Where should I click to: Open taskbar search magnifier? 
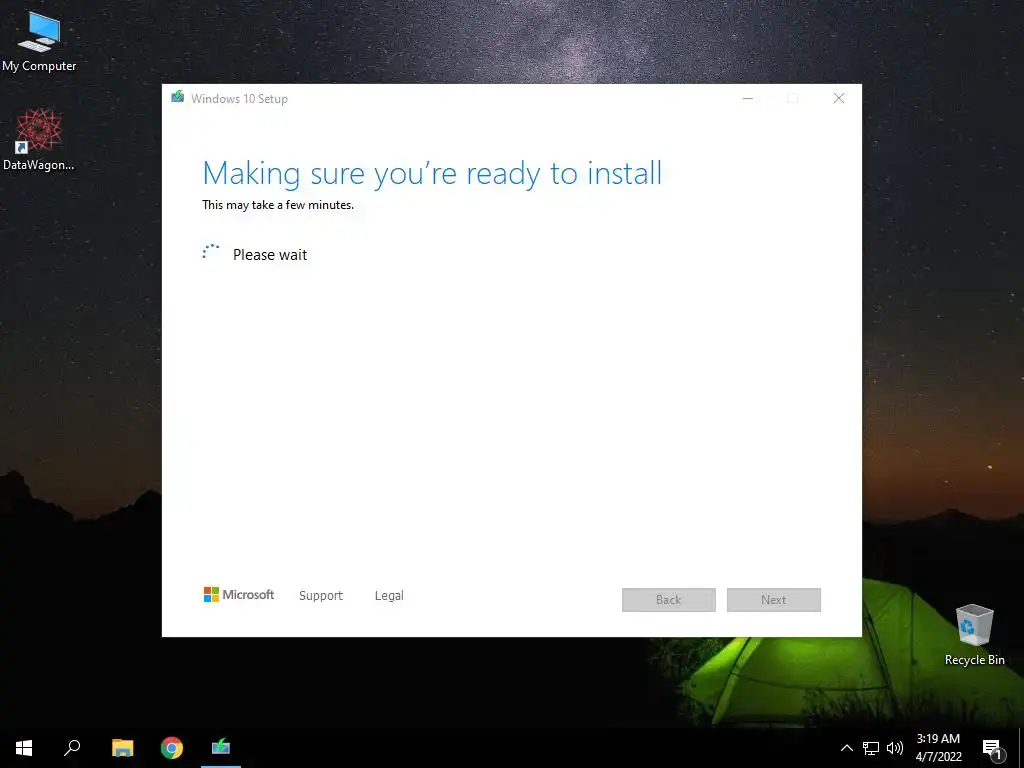click(72, 748)
